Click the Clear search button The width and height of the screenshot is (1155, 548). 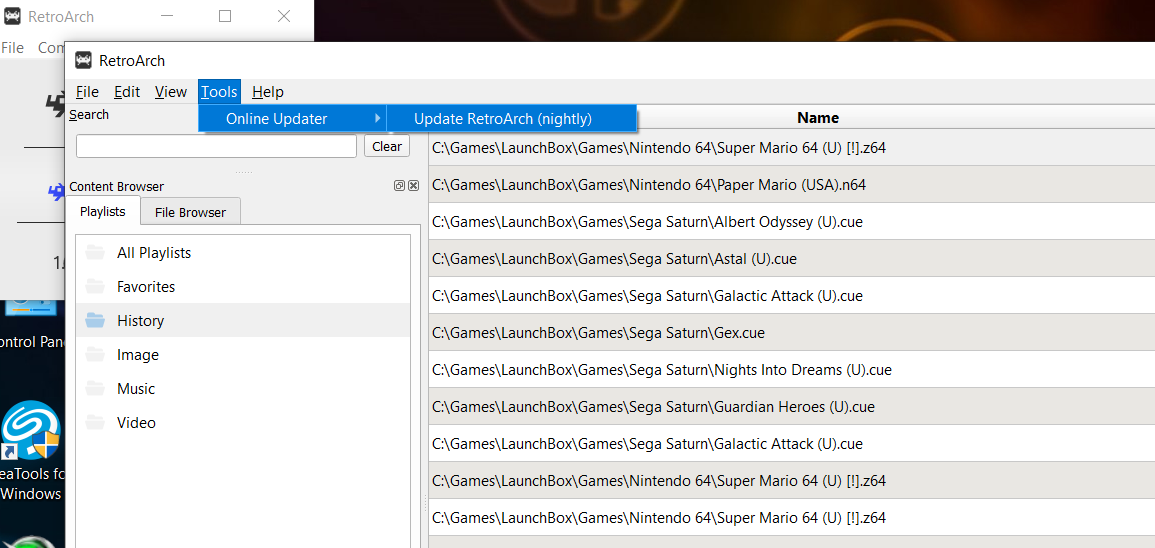coord(387,146)
